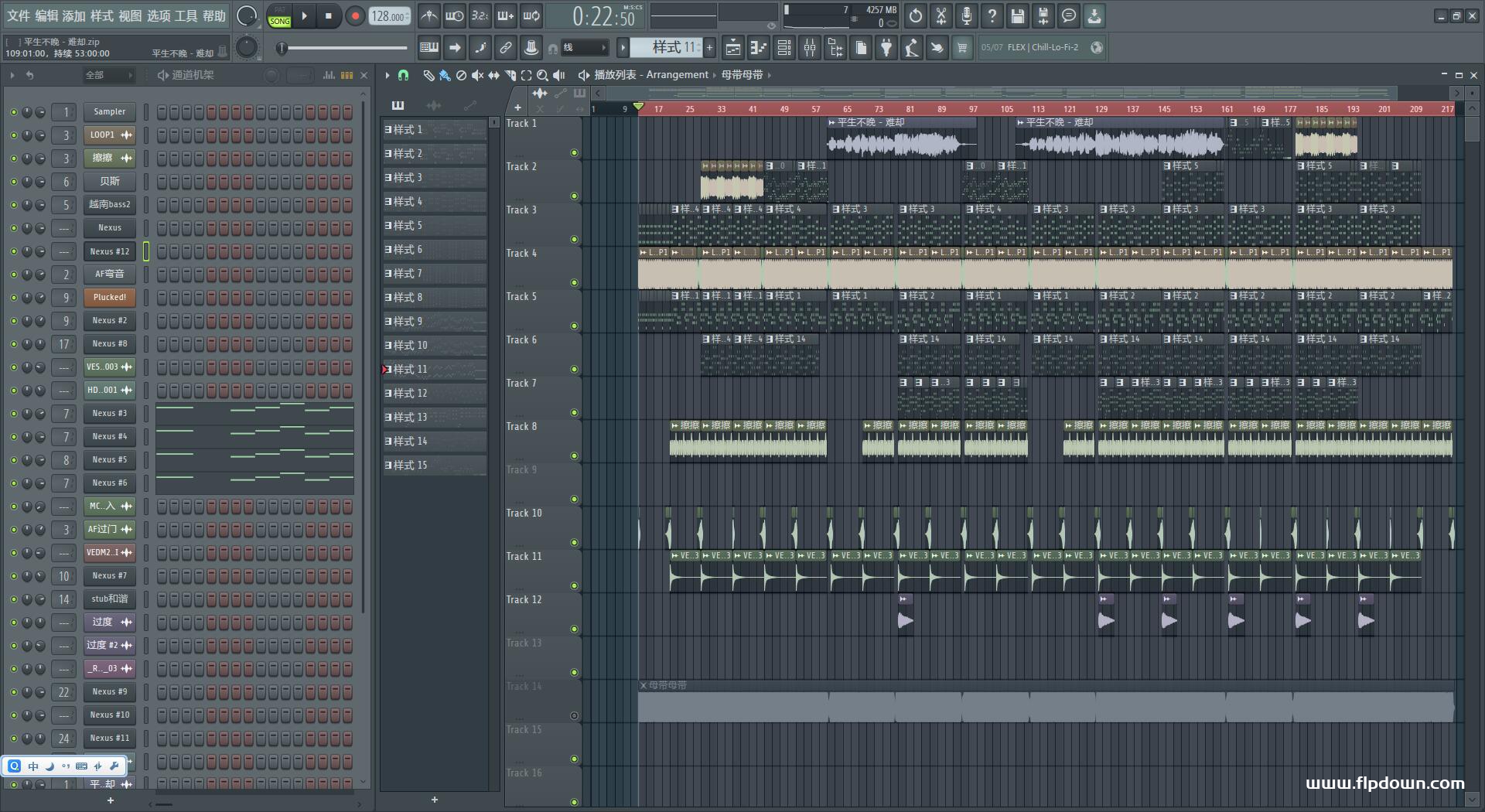This screenshot has width=1485, height=812.
Task: Click the AF弯音 channel button
Action: tap(110, 275)
